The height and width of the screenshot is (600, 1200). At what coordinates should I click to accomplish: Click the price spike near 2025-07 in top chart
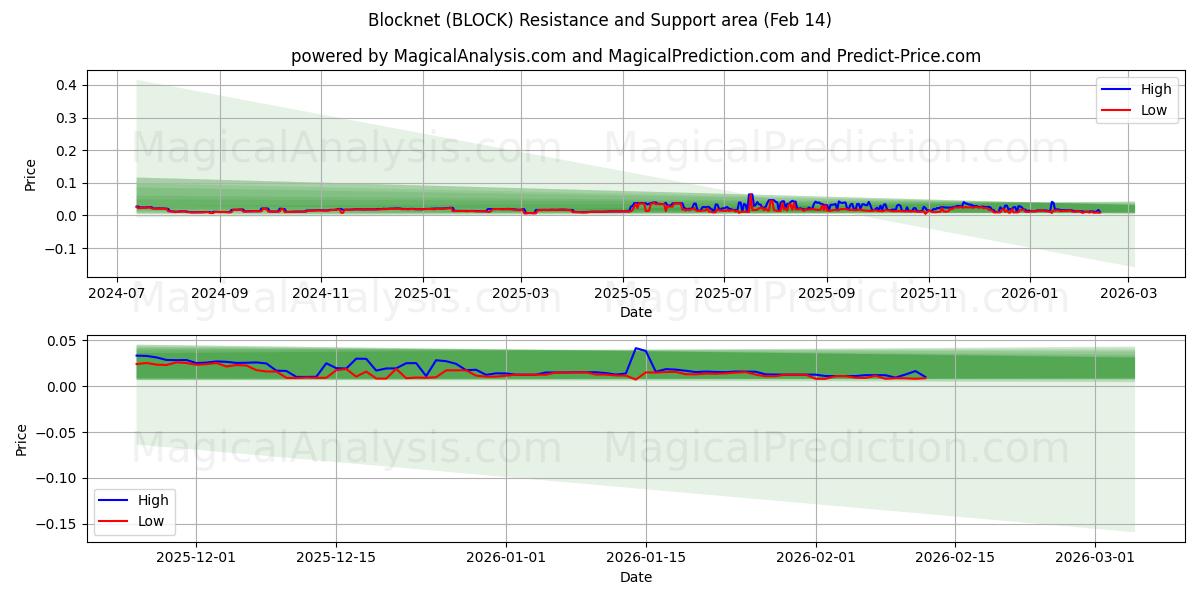tap(750, 196)
